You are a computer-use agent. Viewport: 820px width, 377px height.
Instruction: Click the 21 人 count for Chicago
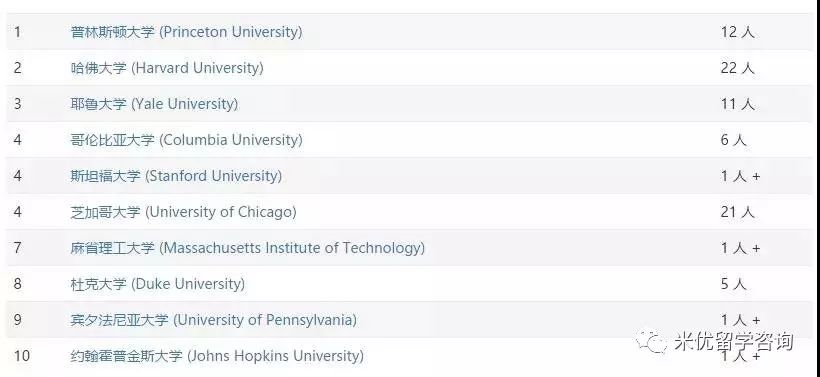pos(737,212)
